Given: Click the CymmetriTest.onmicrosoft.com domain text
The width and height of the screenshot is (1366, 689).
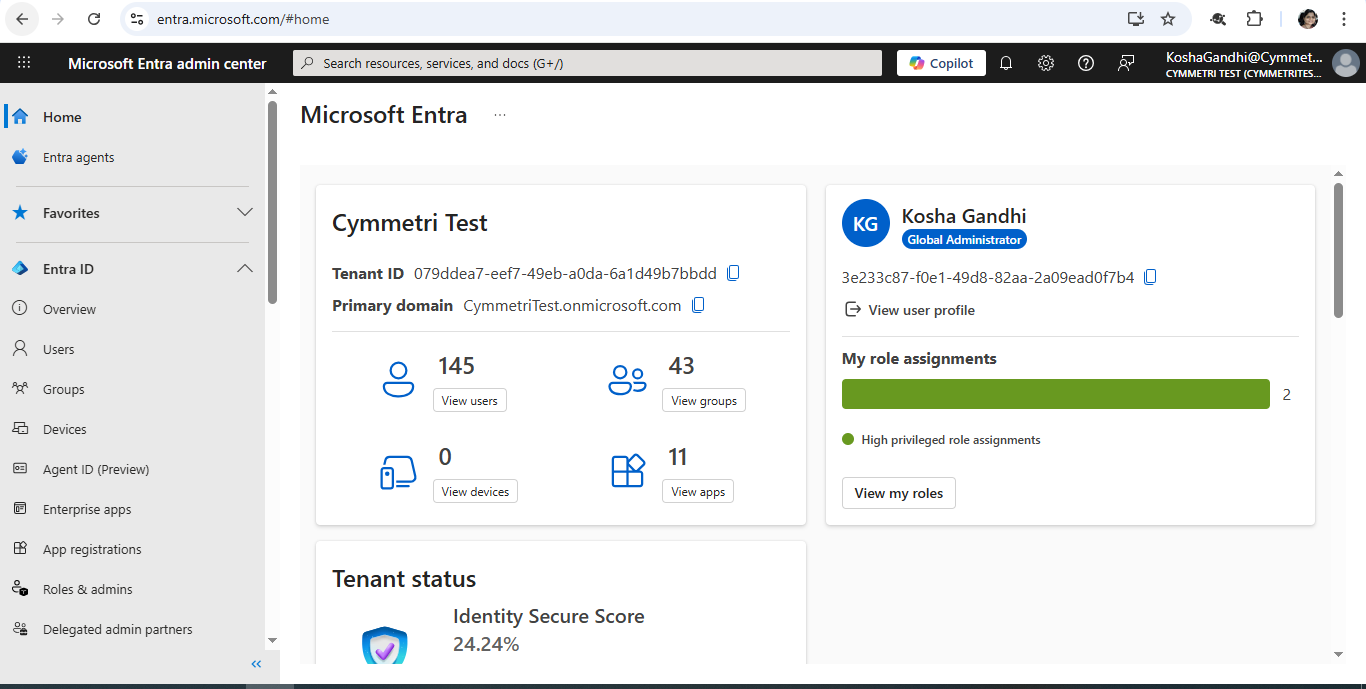Looking at the screenshot, I should (572, 305).
